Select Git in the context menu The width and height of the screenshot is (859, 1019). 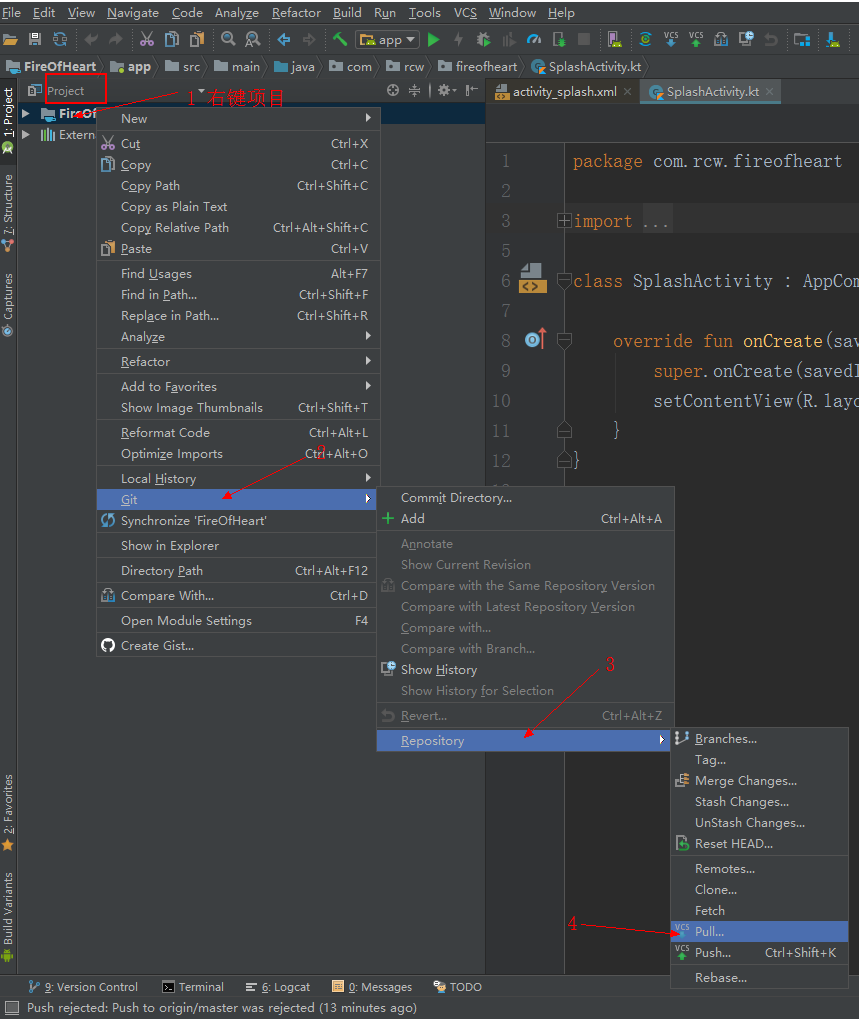pyautogui.click(x=238, y=499)
